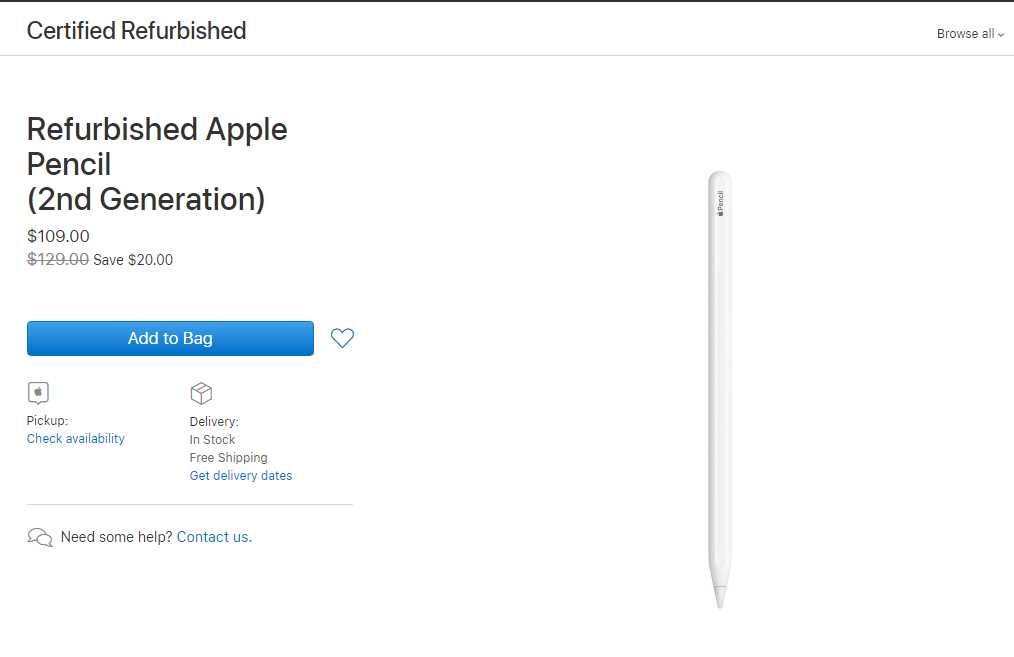Viewport: 1014px width, 657px height.
Task: Save the item with the heart icon
Action: point(342,338)
